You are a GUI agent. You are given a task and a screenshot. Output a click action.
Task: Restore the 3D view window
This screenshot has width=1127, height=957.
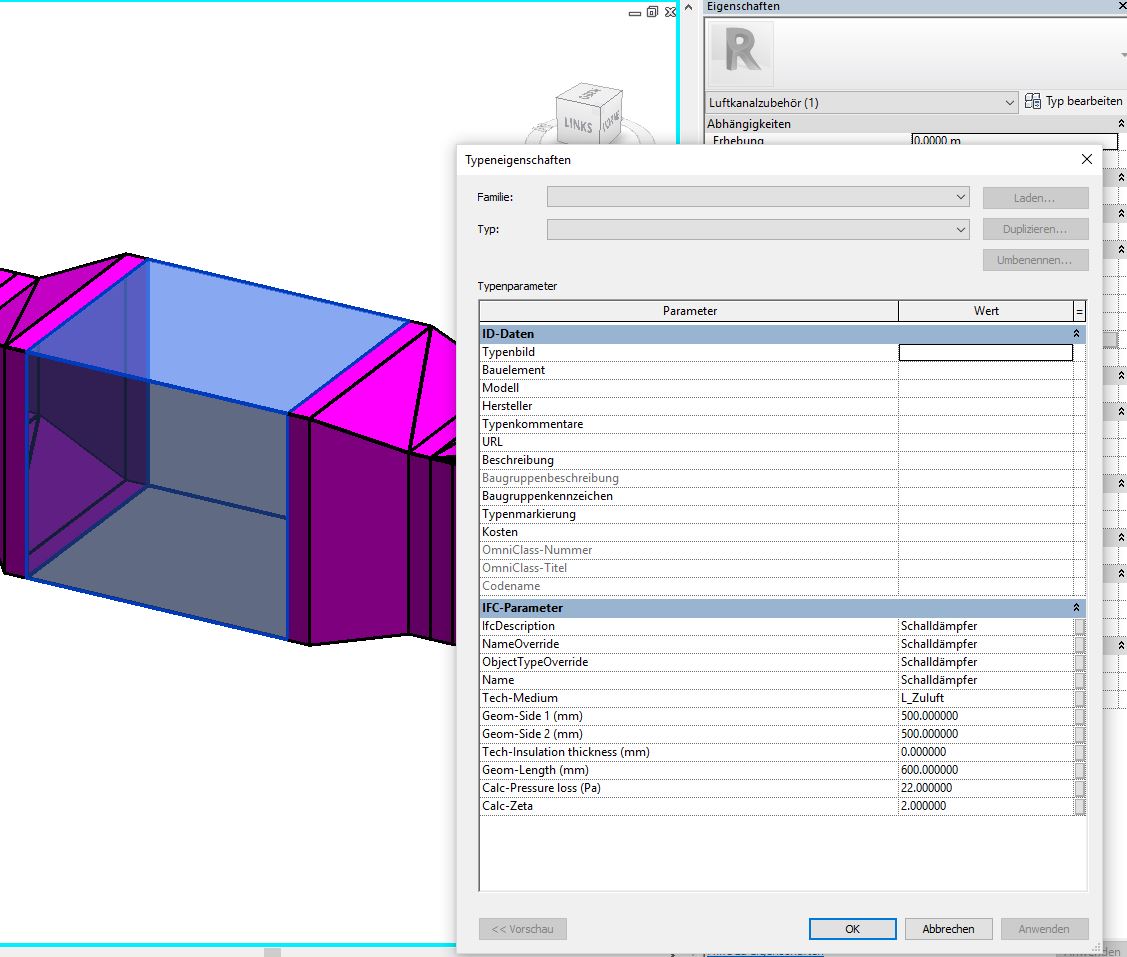(x=652, y=12)
